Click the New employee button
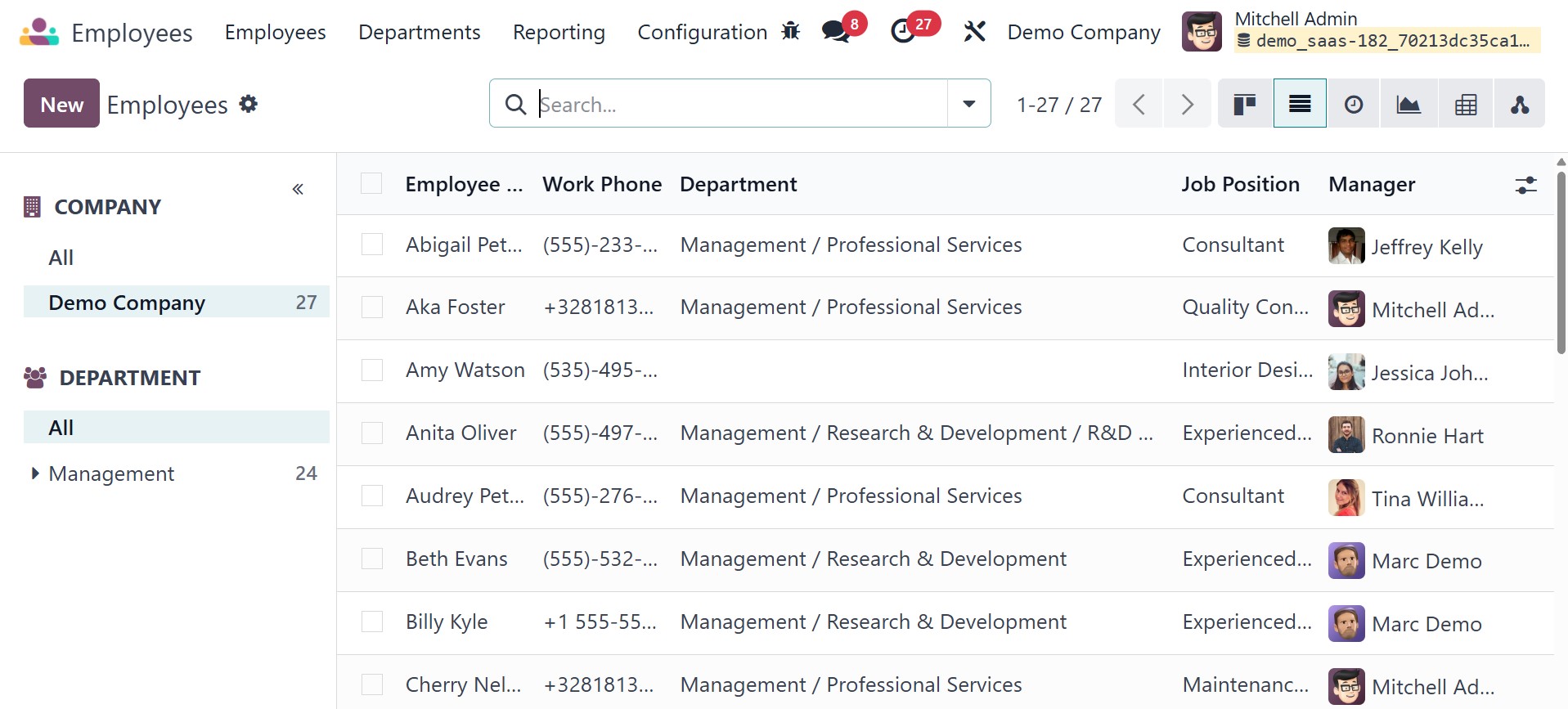The image size is (1568, 709). point(61,104)
